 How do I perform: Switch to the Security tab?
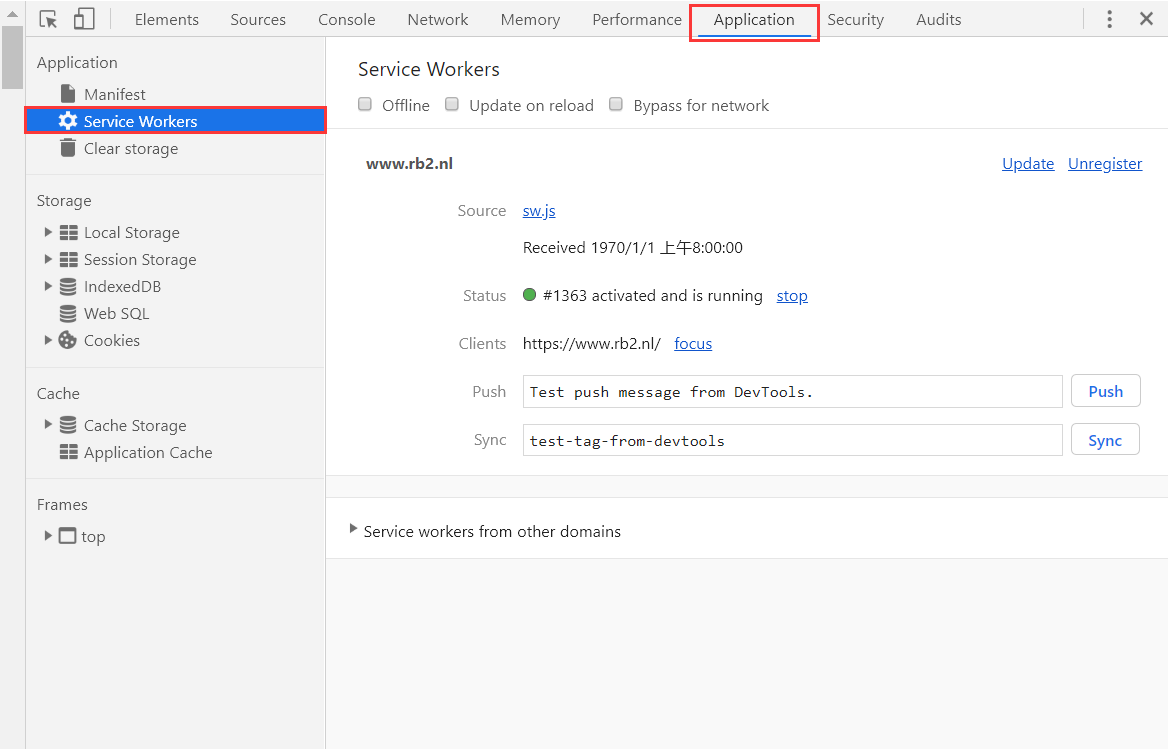(855, 19)
